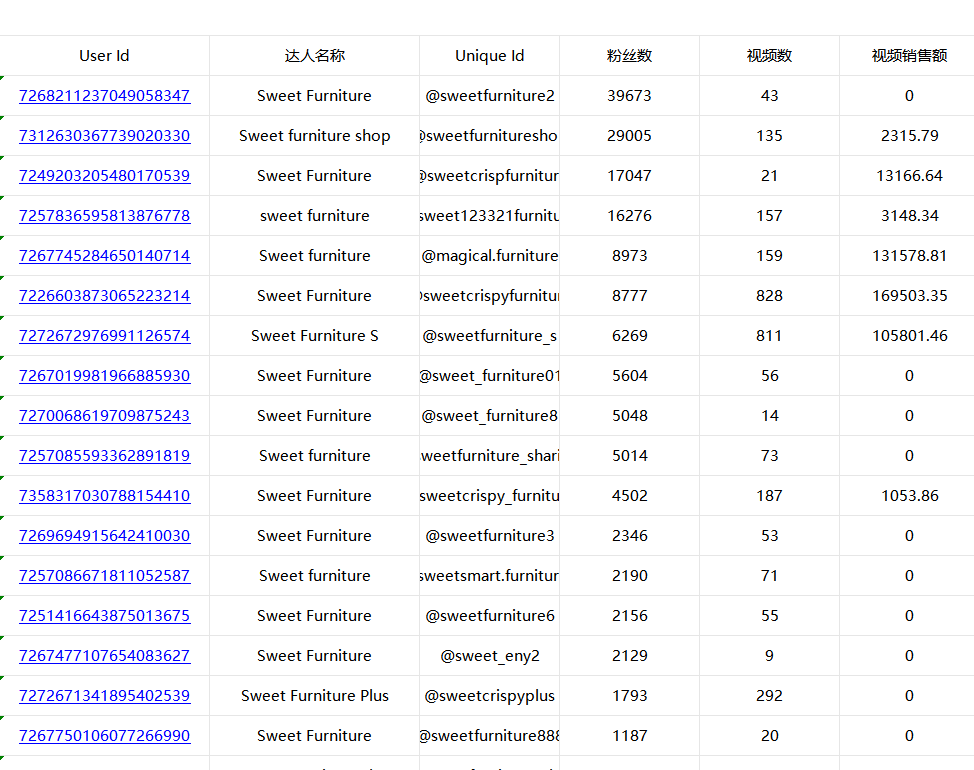The height and width of the screenshot is (770, 974).
Task: Select the 视频销售额 column header
Action: (908, 56)
